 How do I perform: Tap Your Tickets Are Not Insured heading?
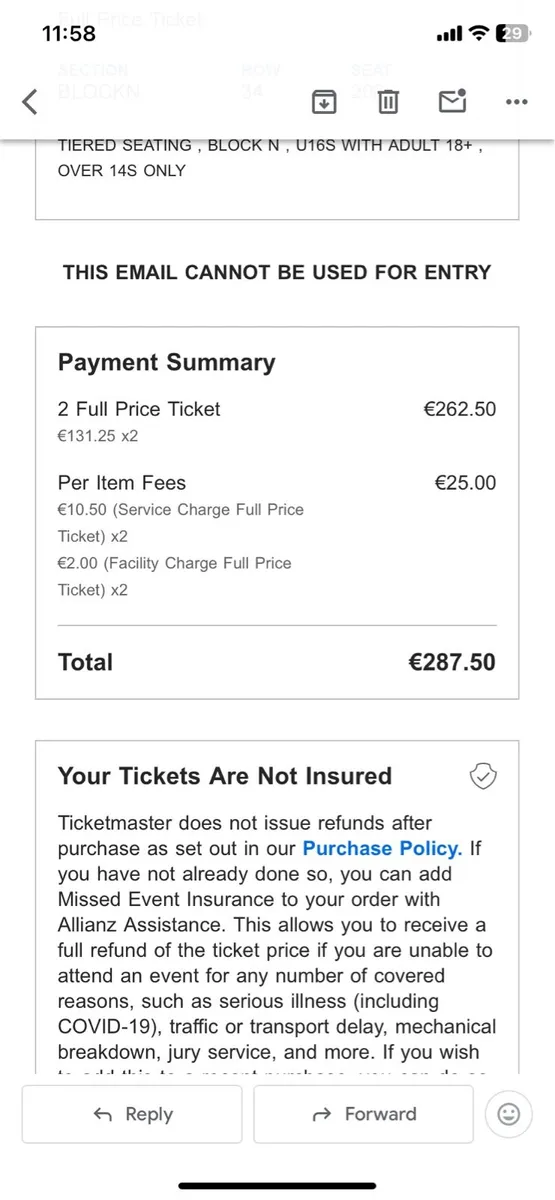pyautogui.click(x=225, y=776)
